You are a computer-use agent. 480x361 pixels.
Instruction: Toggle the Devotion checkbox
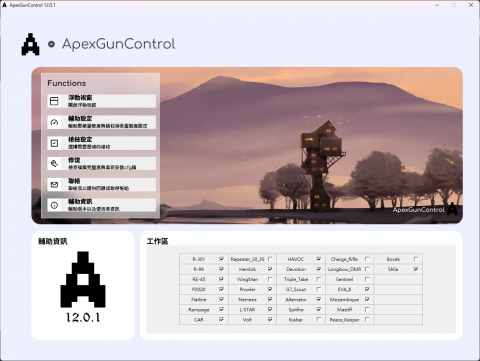319,269
